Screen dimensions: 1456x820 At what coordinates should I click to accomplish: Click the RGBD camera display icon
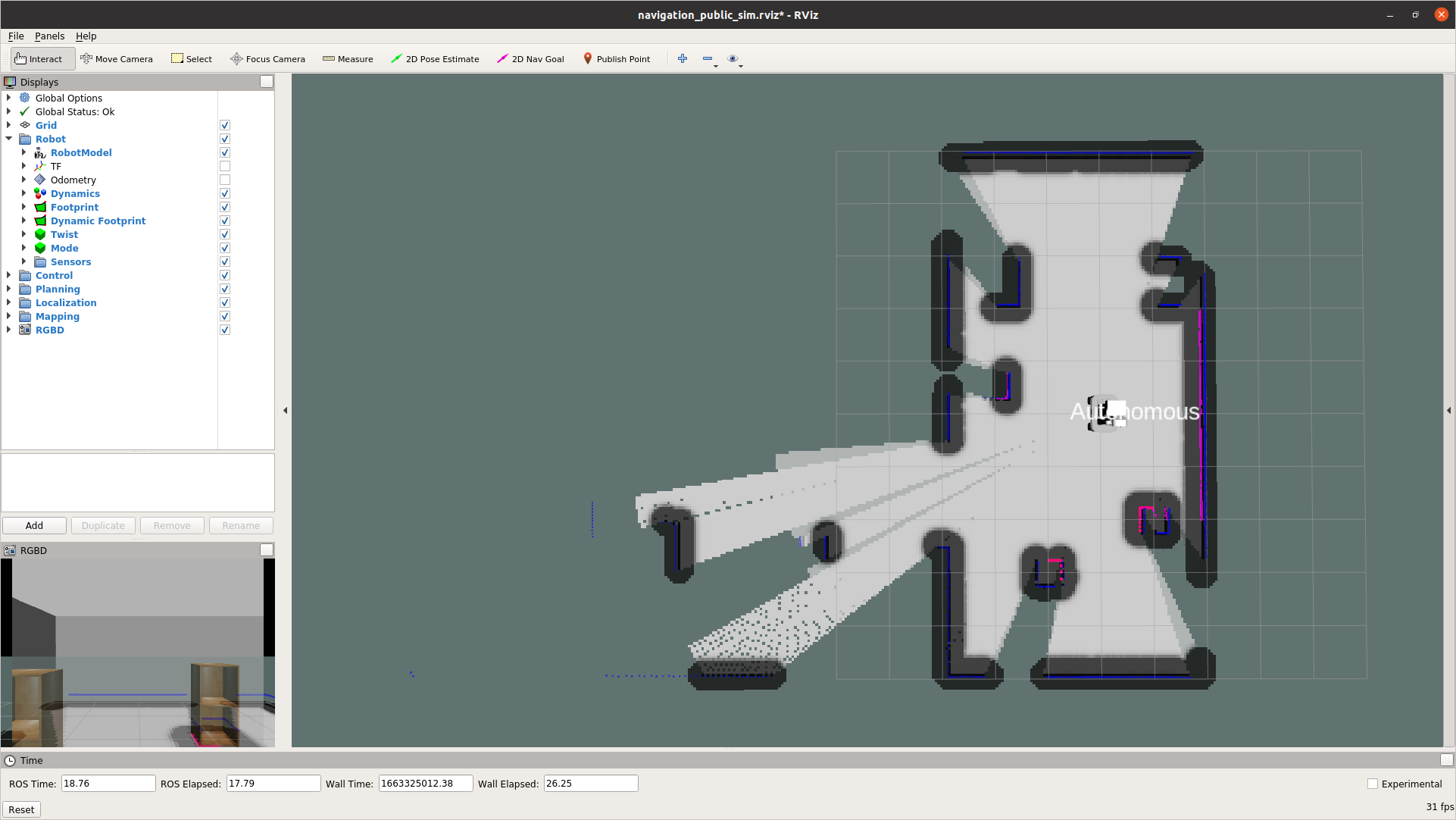click(25, 330)
